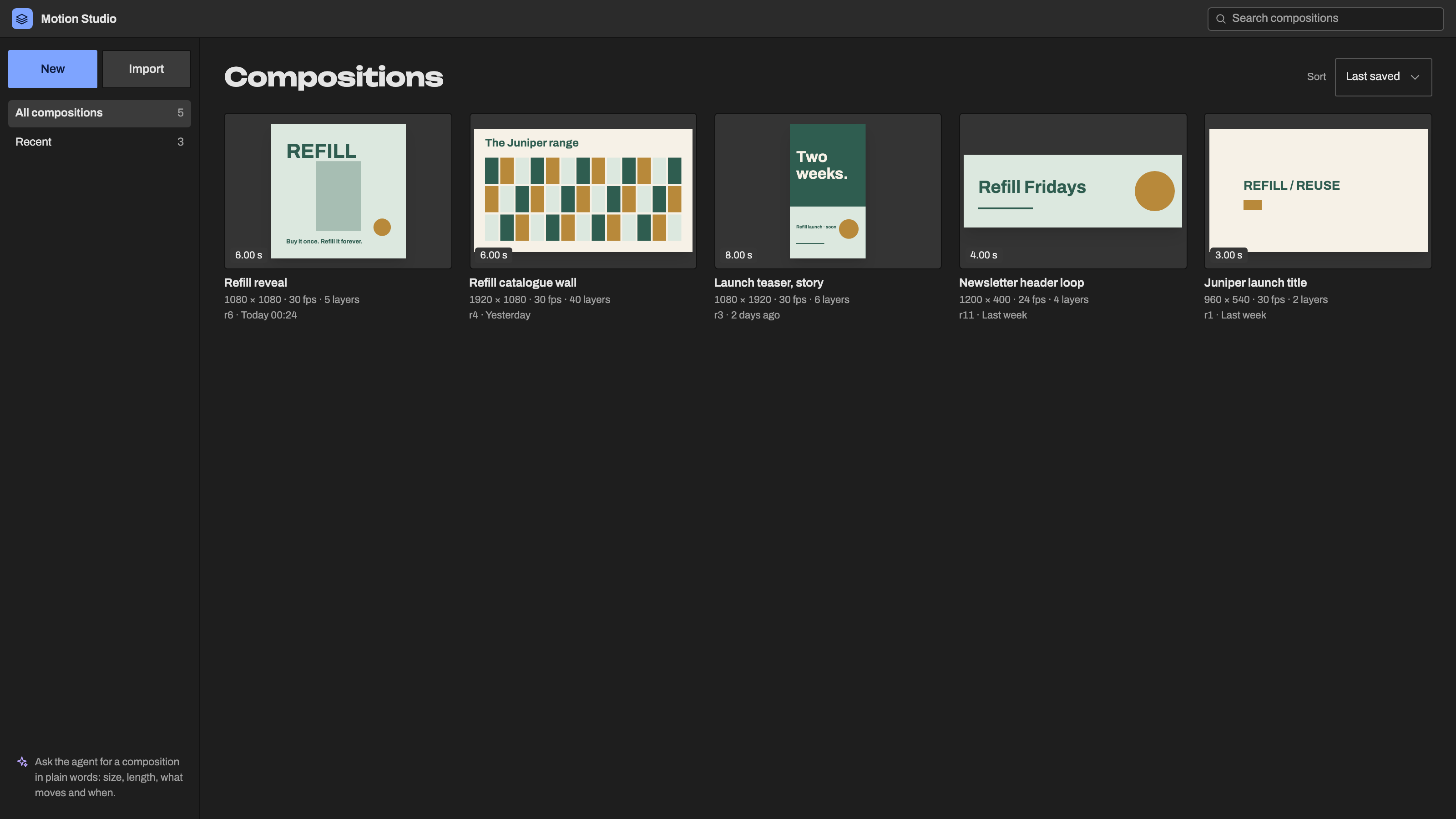Click the Refill catalogue wall title
1456x819 pixels.
[x=523, y=283]
